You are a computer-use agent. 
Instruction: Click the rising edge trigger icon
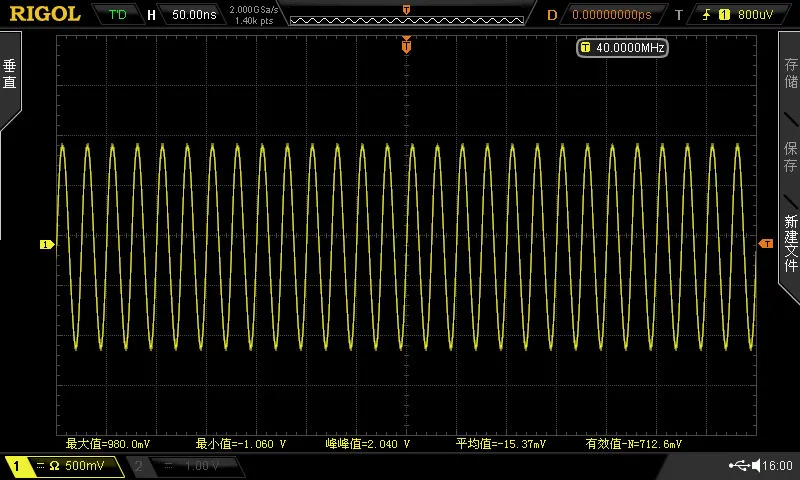[x=706, y=15]
